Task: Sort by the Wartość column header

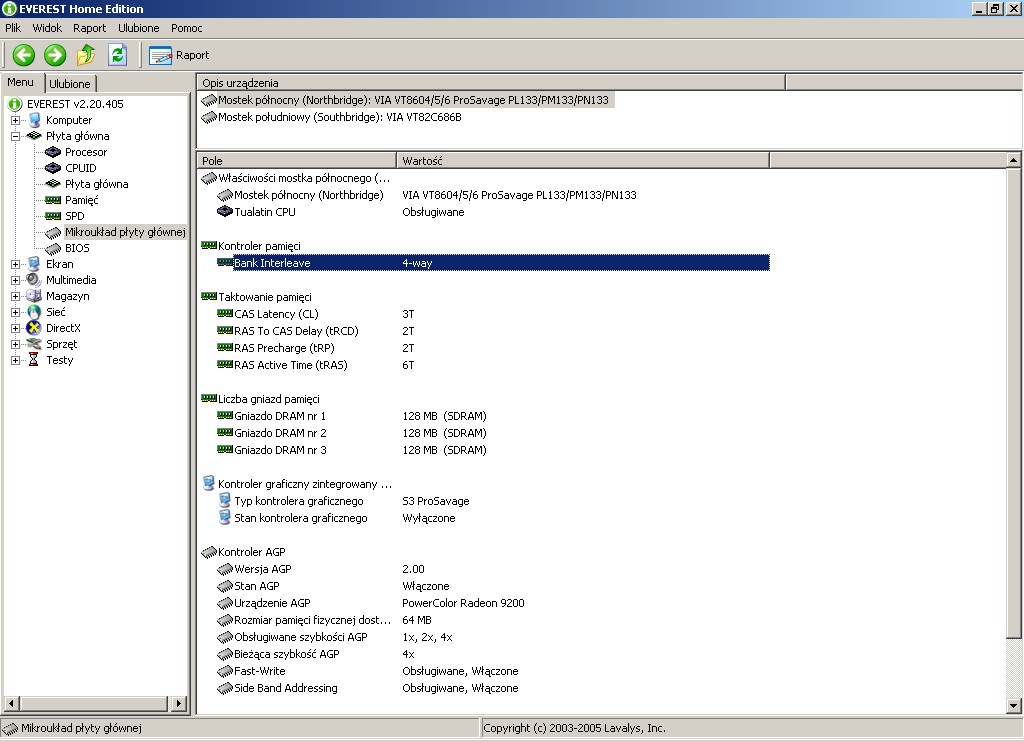Action: tap(583, 161)
